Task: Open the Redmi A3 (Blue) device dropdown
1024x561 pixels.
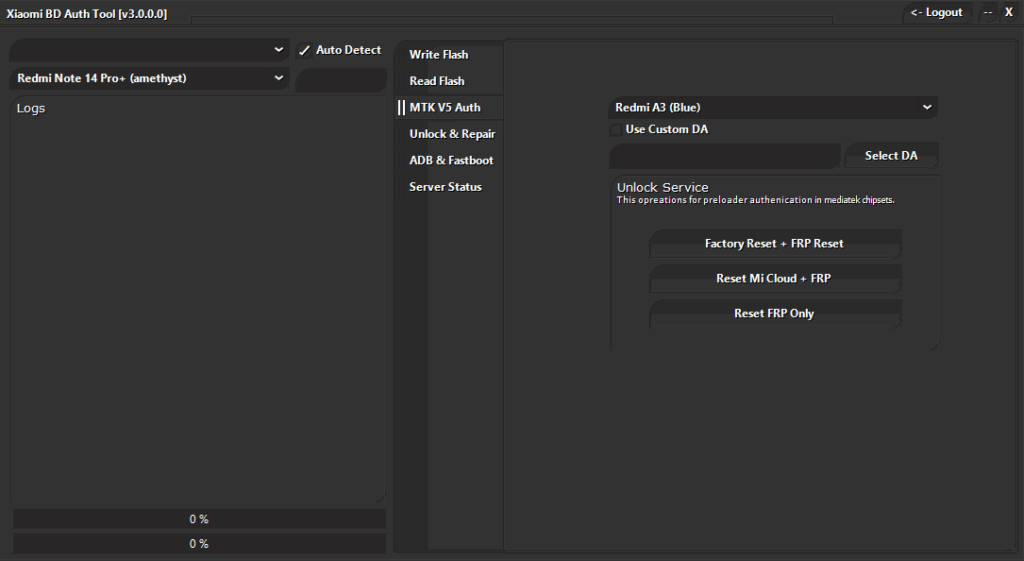Action: [772, 107]
